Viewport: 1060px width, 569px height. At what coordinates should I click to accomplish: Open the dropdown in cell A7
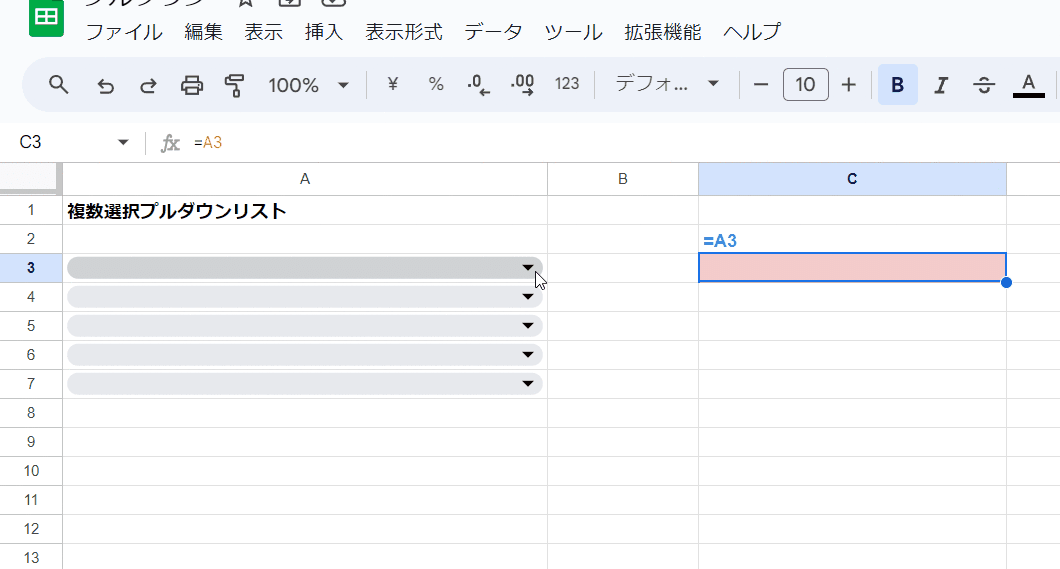[528, 384]
